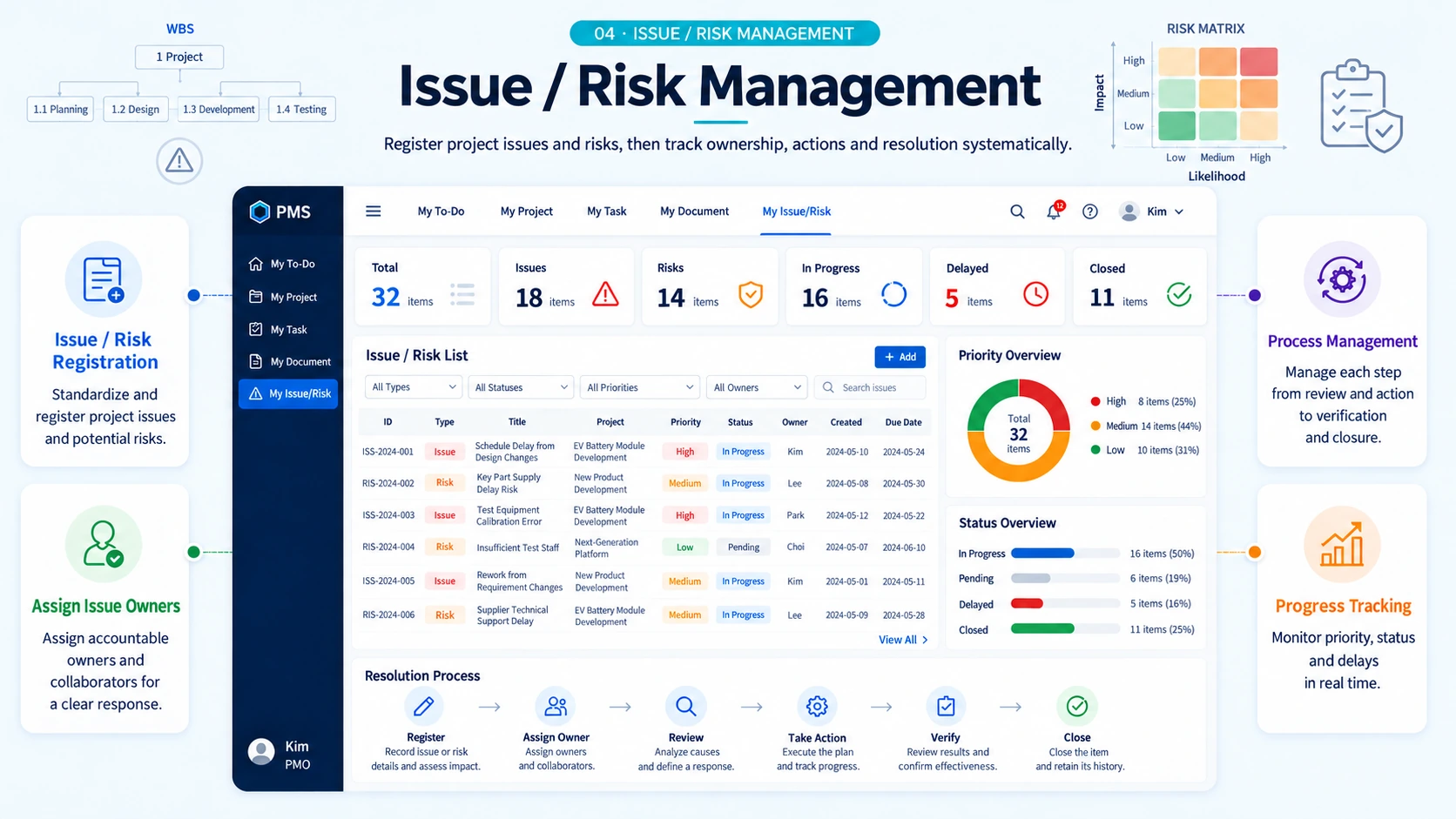Open the hamburger menu icon

373,211
